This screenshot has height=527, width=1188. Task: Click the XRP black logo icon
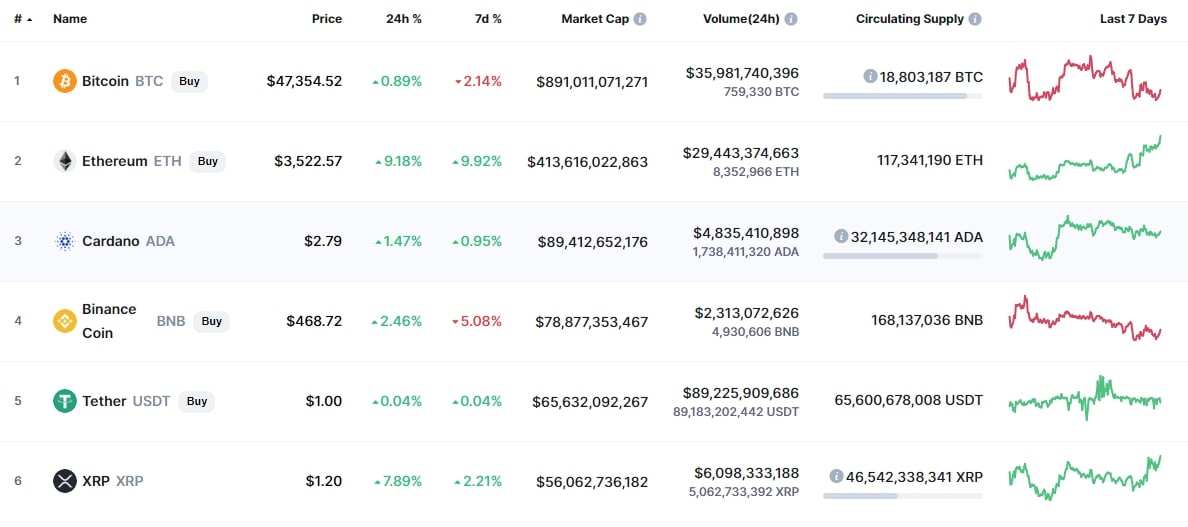pyautogui.click(x=64, y=481)
